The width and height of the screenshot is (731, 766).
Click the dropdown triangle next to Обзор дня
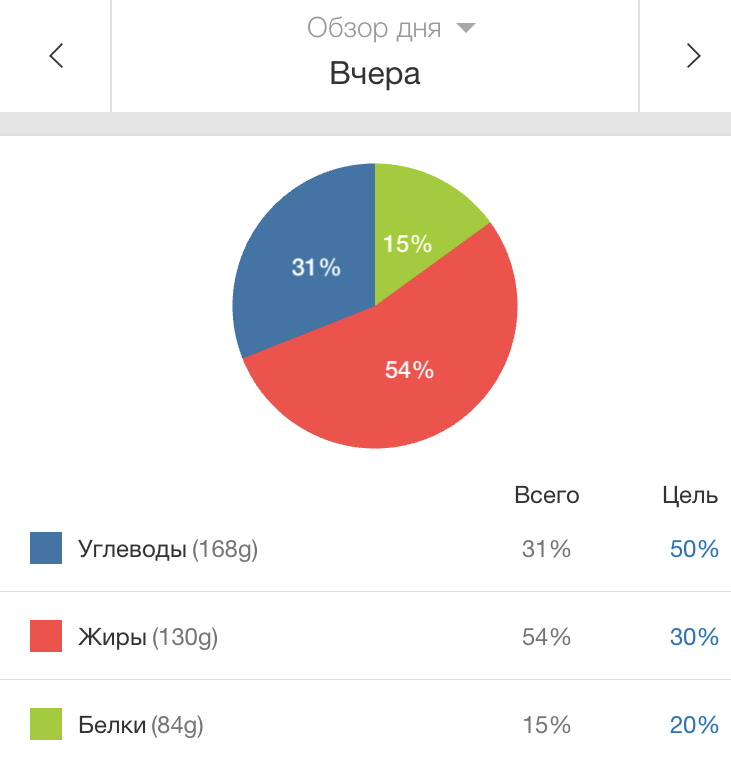[465, 28]
